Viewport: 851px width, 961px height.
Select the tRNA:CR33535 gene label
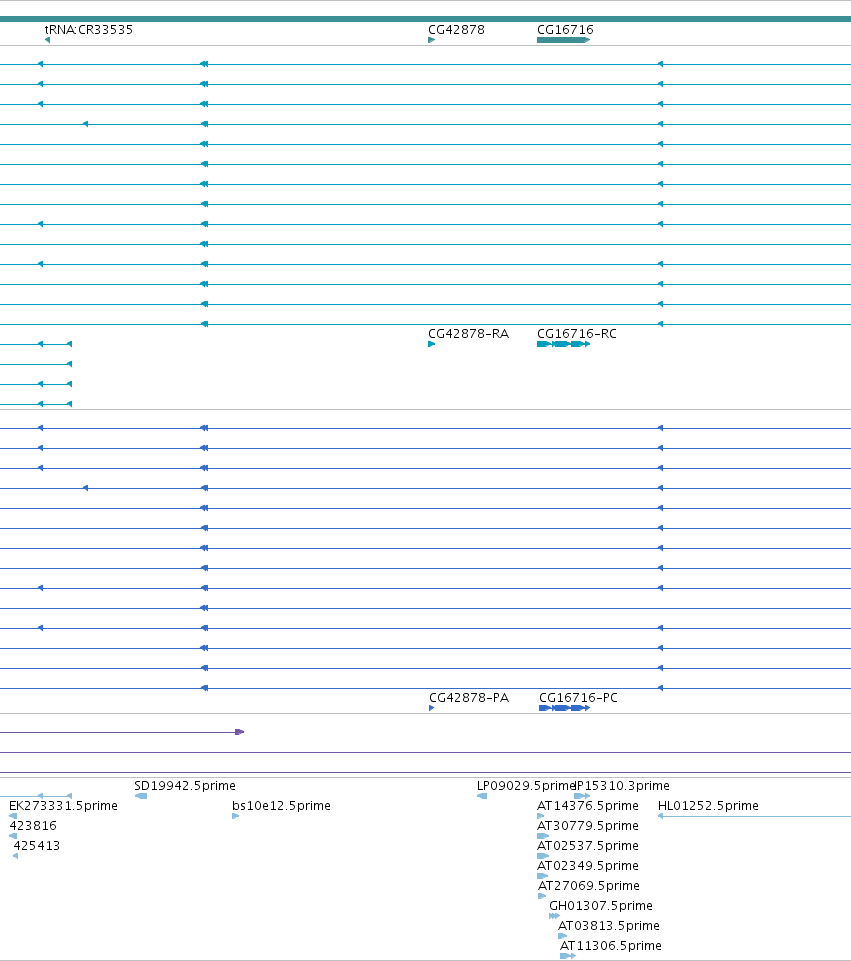[89, 29]
